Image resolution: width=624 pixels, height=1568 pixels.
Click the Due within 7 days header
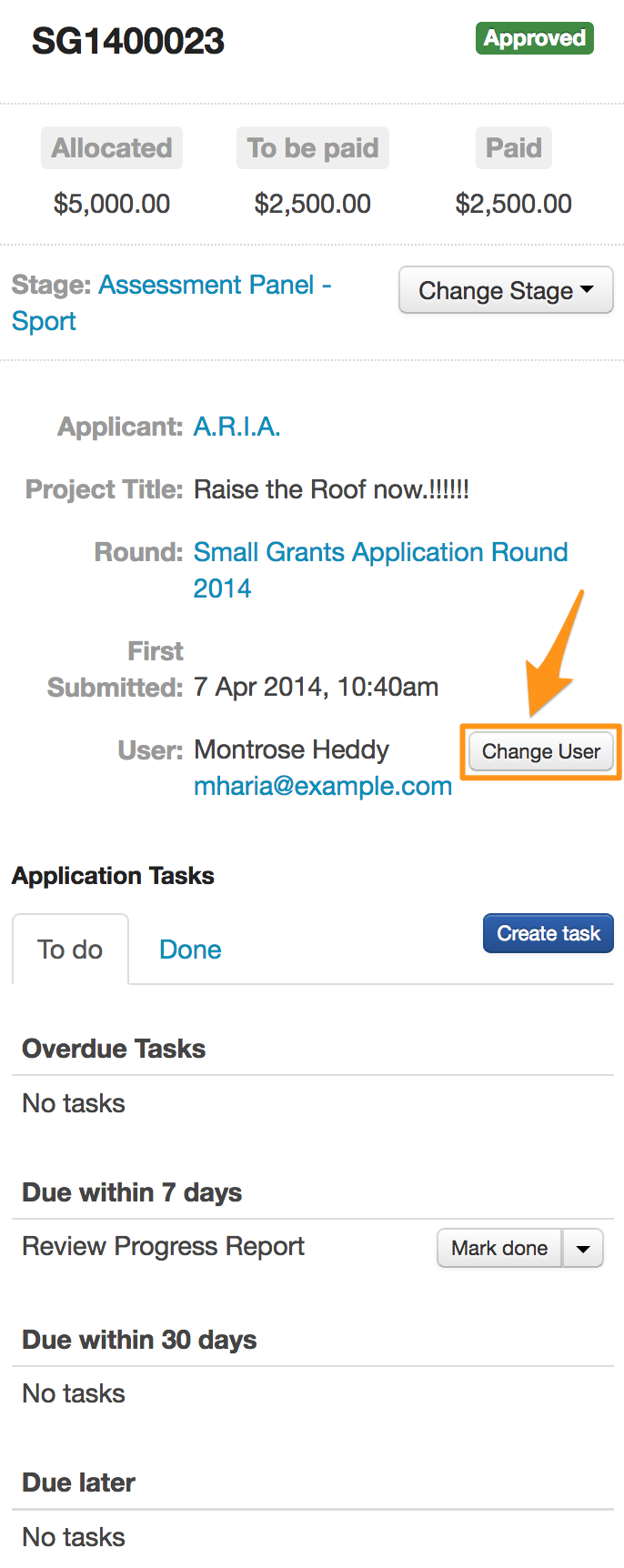click(132, 1192)
